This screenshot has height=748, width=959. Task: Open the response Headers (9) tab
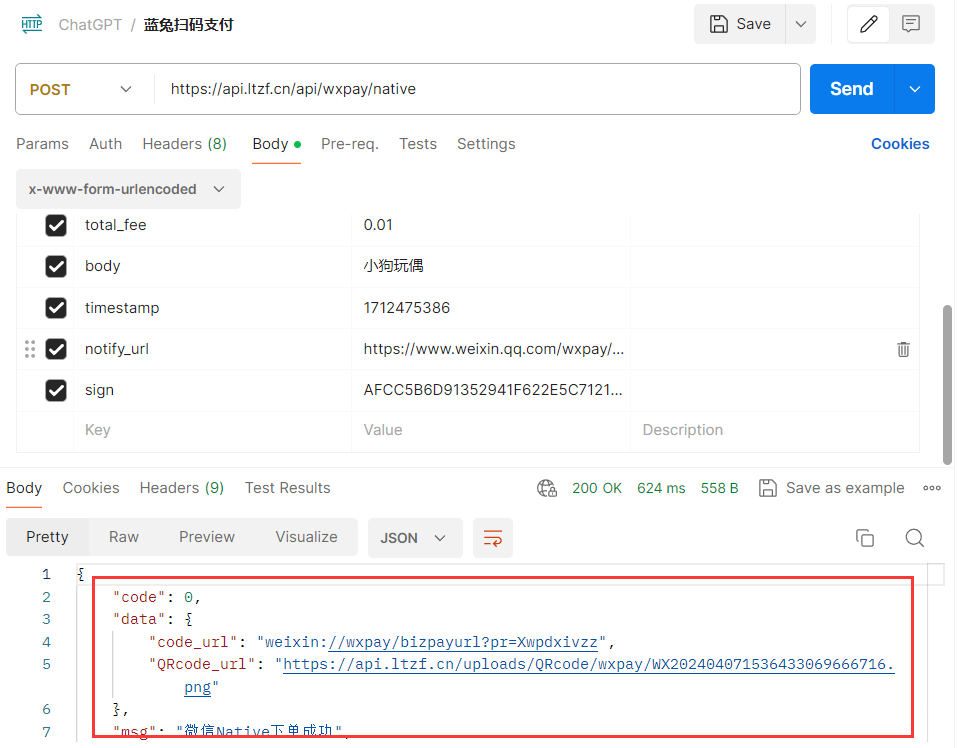tap(182, 488)
